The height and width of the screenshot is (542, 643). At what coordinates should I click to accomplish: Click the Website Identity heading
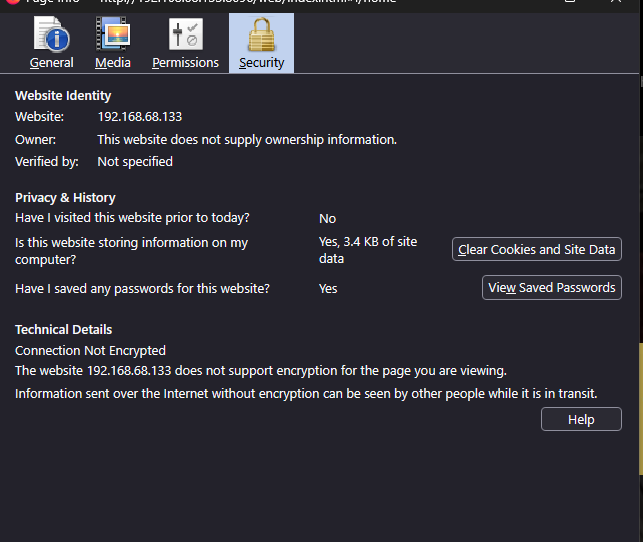63,95
